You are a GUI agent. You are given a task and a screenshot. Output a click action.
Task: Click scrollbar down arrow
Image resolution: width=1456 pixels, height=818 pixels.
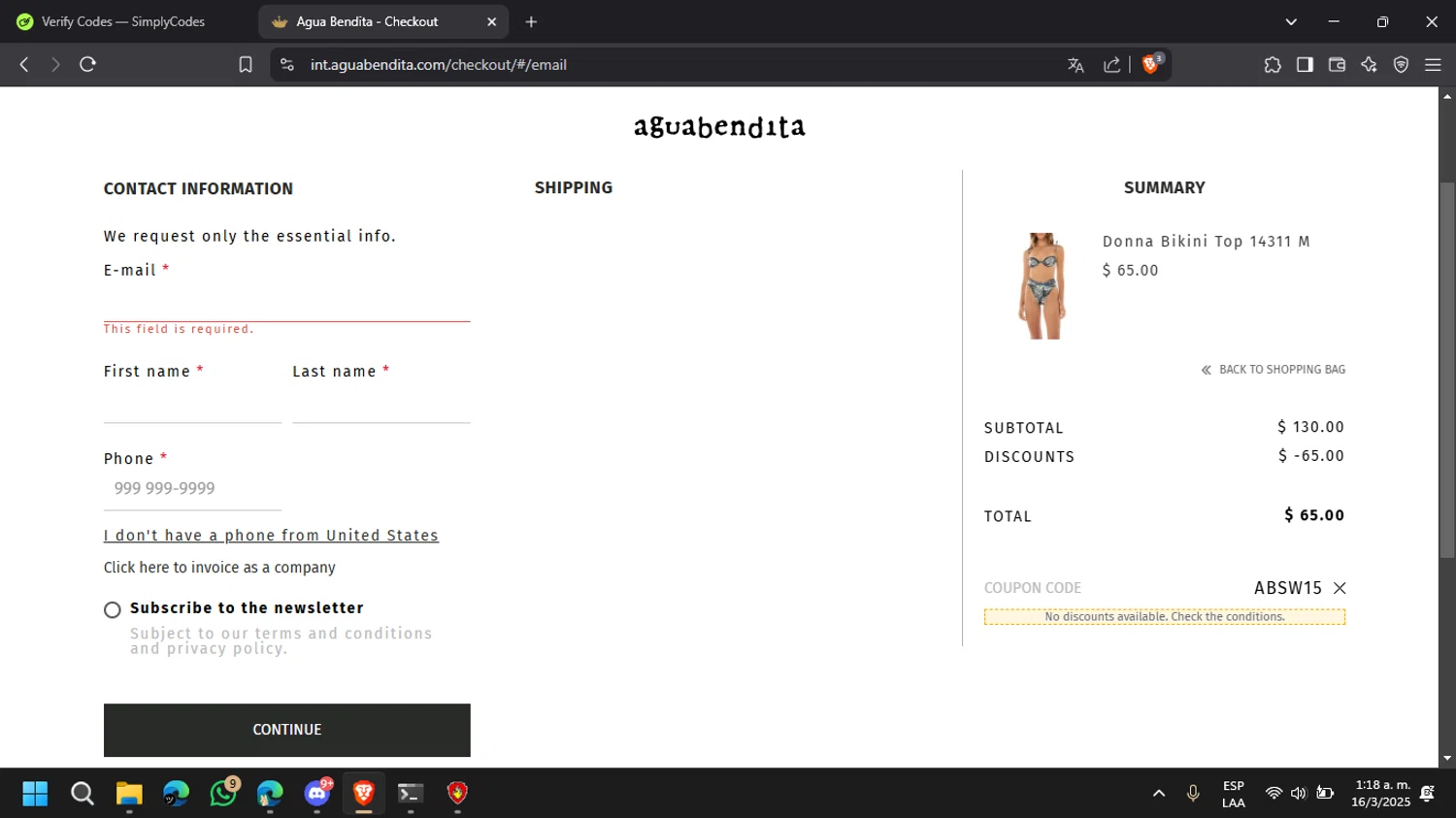pos(1447,759)
